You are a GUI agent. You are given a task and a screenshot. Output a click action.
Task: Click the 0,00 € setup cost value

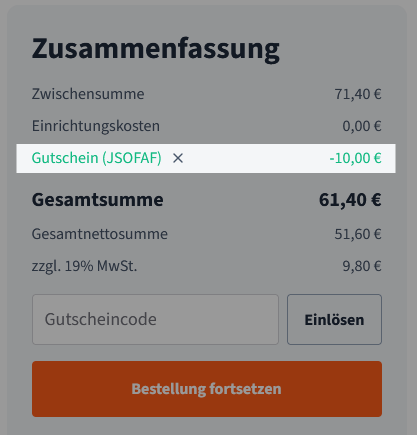(x=362, y=126)
